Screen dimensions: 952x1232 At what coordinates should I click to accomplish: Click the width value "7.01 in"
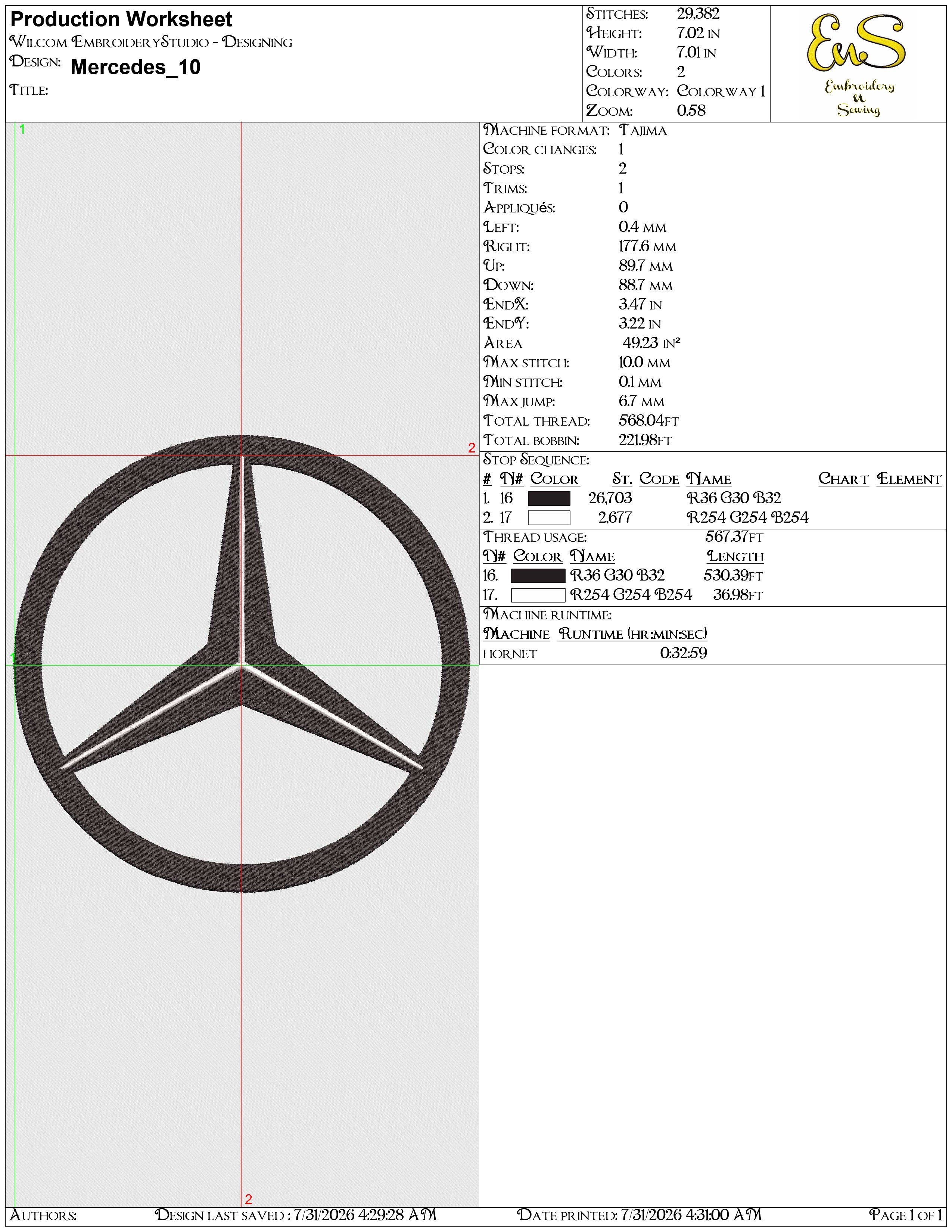697,53
